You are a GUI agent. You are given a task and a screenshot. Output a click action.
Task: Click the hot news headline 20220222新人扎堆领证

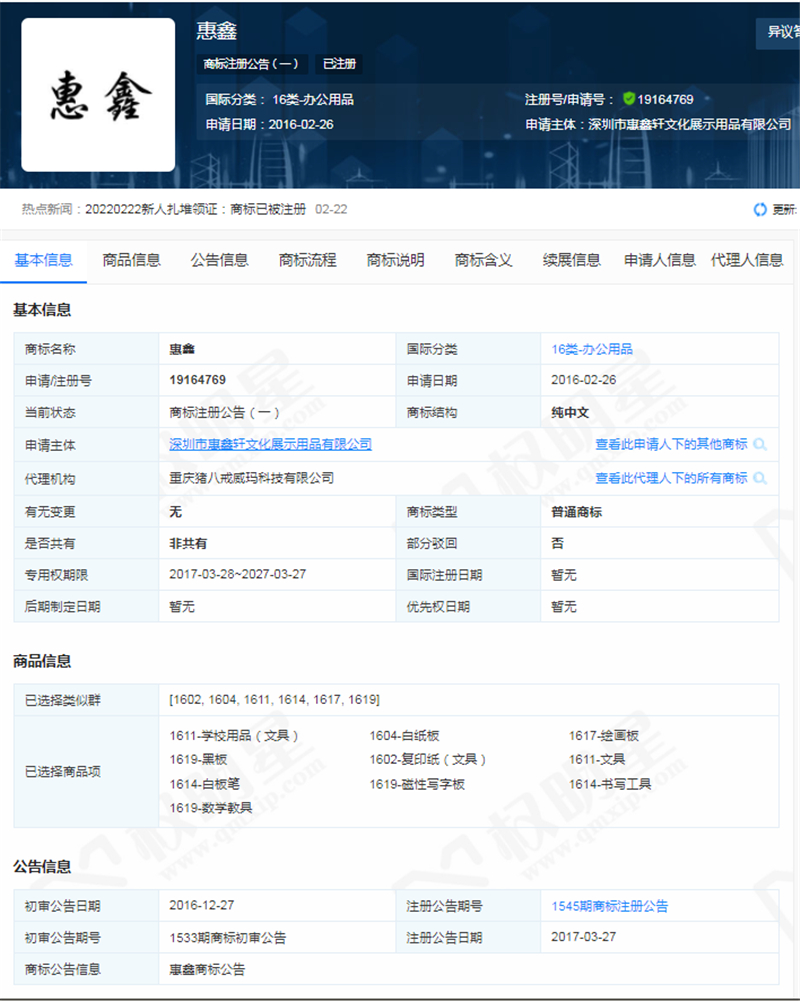(195, 209)
